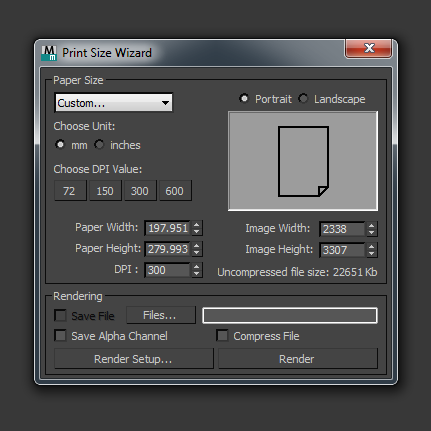Decrease Image Height with down spinner arrow

pos(371,254)
